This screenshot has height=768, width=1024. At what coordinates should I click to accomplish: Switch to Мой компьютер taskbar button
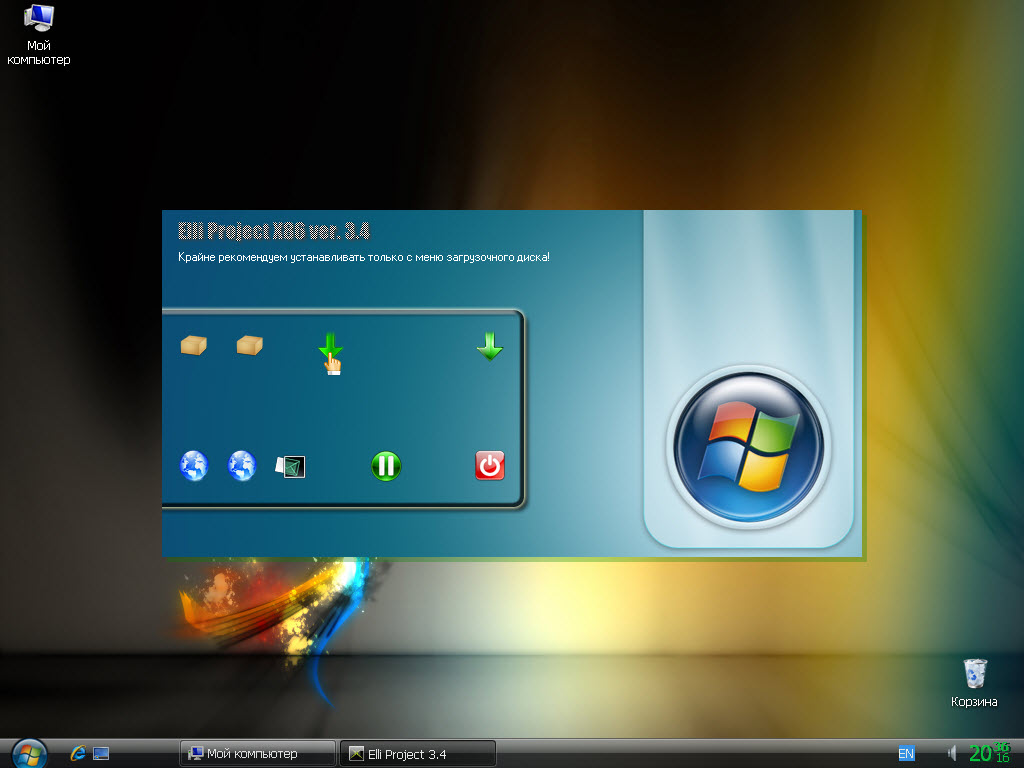pos(257,754)
